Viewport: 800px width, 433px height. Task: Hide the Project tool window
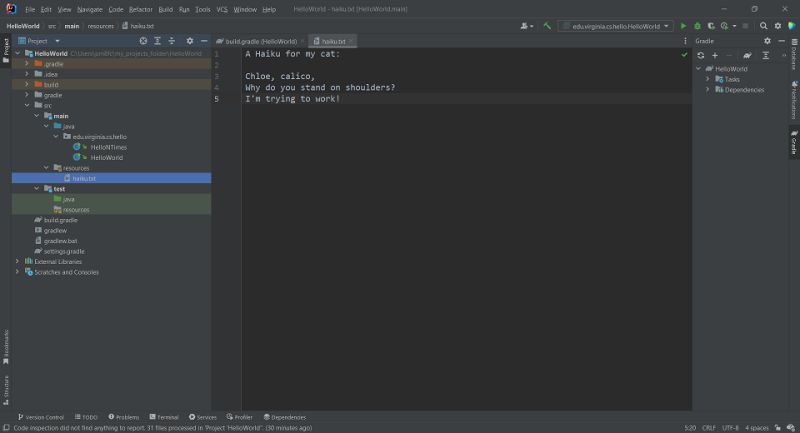tap(204, 41)
